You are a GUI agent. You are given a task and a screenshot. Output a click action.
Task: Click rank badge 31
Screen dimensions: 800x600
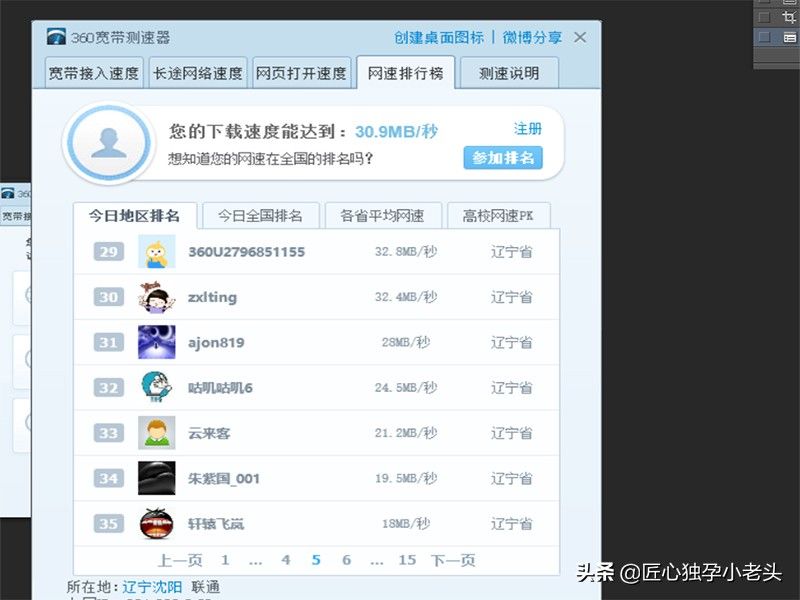pyautogui.click(x=109, y=342)
